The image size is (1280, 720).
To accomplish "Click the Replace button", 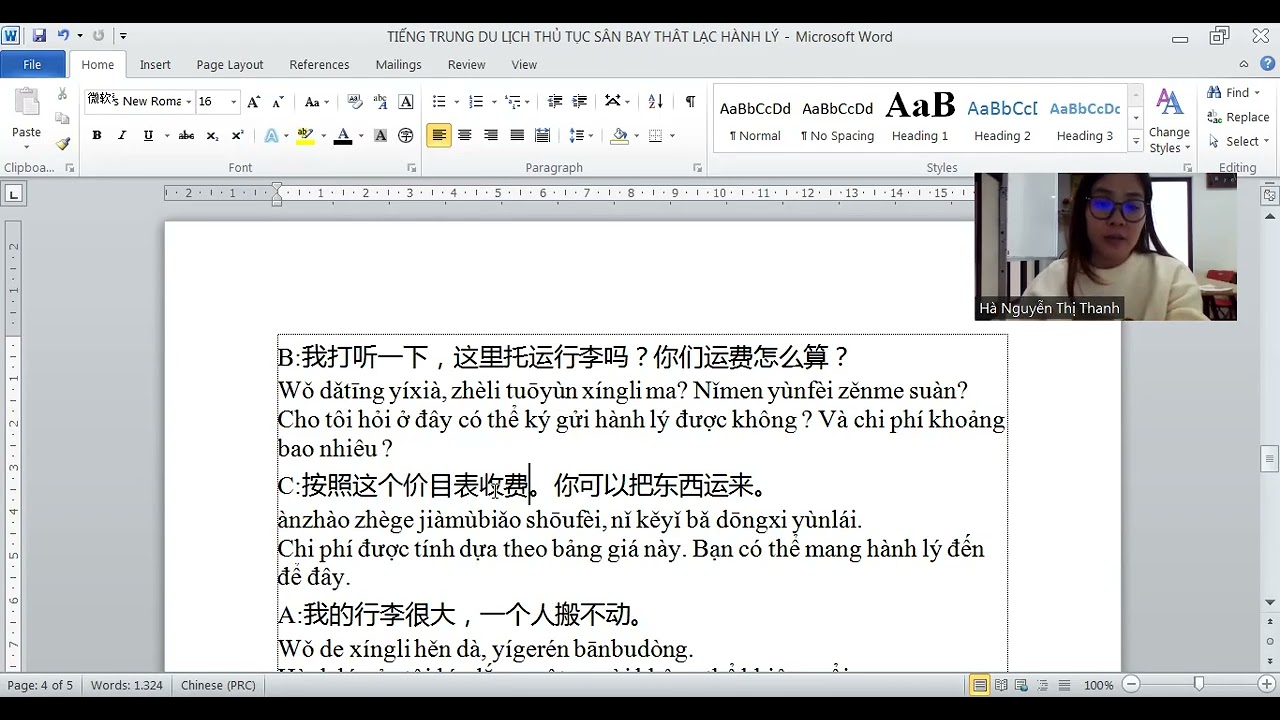I will tap(1239, 117).
